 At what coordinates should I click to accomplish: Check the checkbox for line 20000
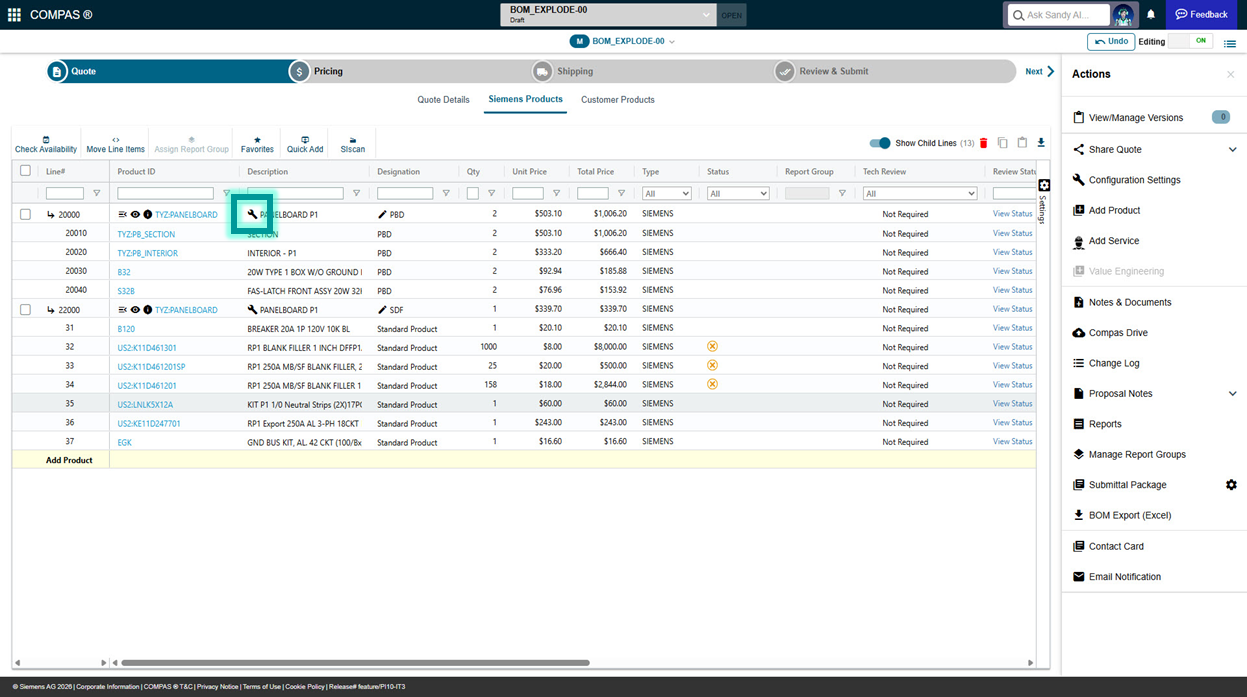tap(26, 214)
